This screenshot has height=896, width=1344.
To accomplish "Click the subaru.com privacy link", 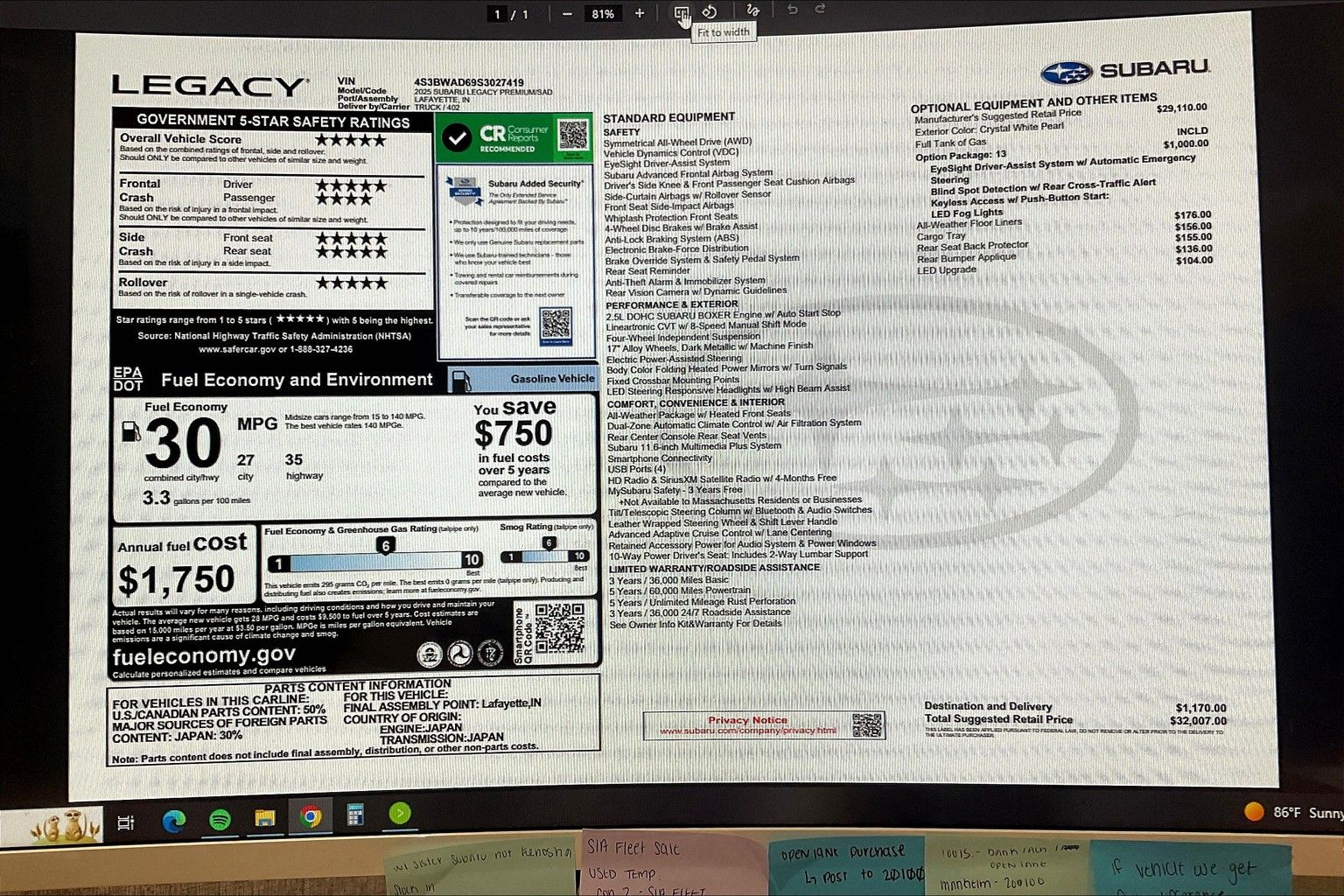I will 748,731.
